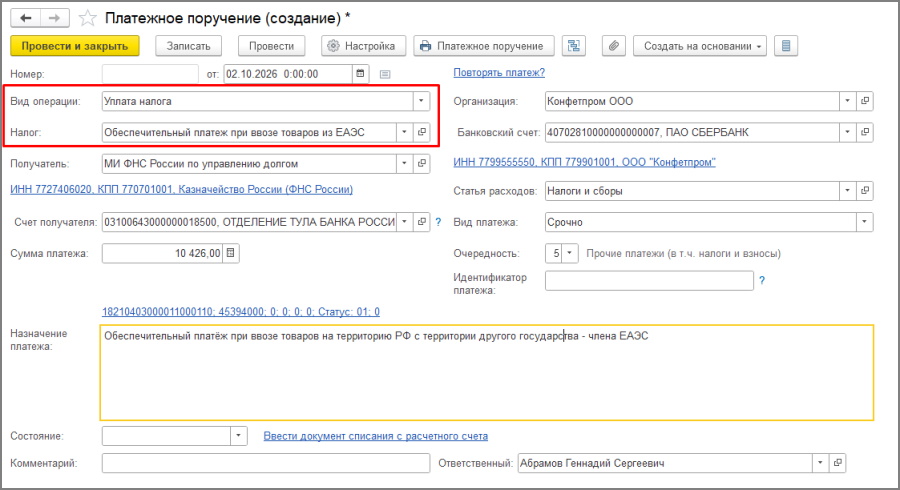The height and width of the screenshot is (490, 900).
Task: Click the Идентификатор платежа input field
Action: [649, 281]
